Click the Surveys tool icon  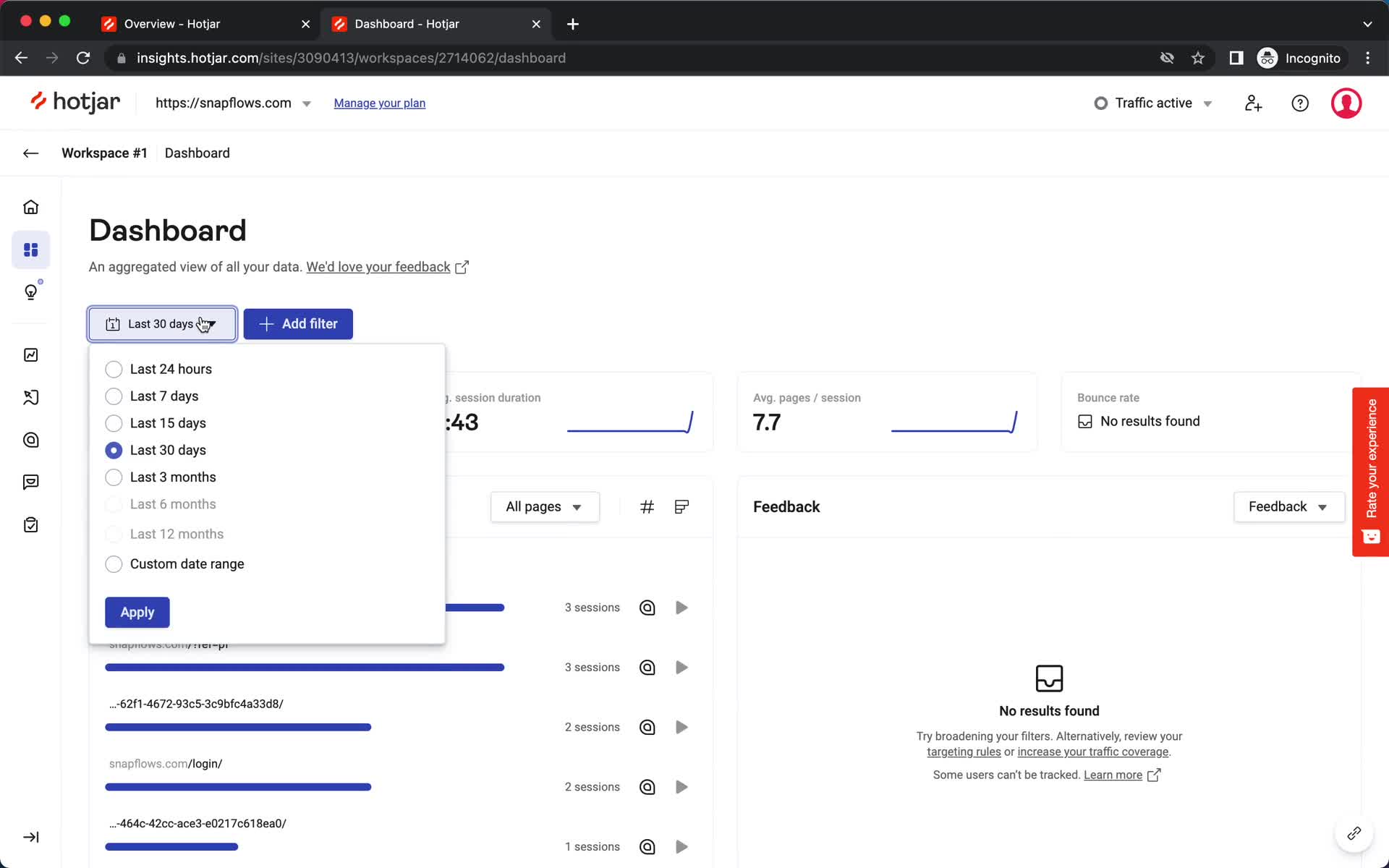(x=30, y=525)
